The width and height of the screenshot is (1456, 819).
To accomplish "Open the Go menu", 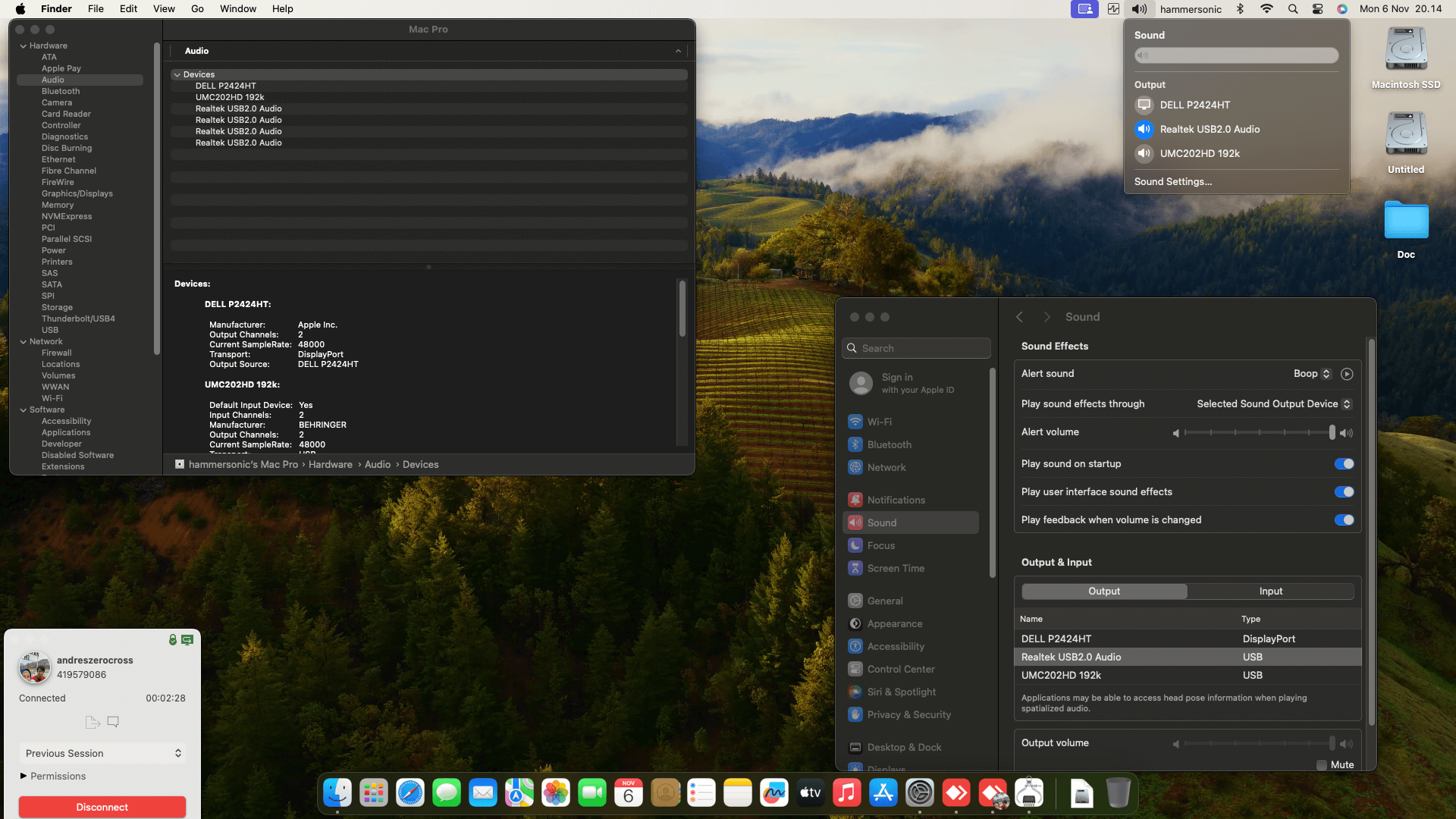I will 197,9.
